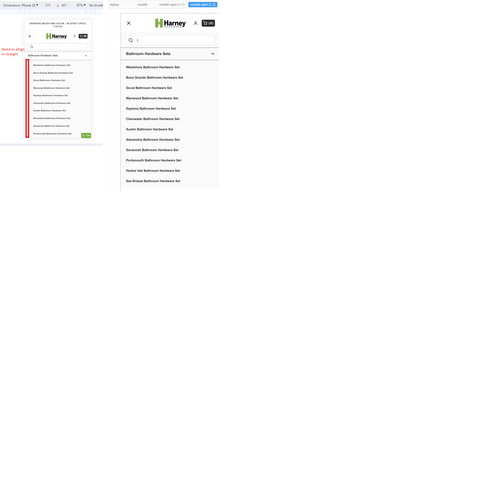Click Bathroom Hardware Sets heading in left emulator

click(43, 56)
